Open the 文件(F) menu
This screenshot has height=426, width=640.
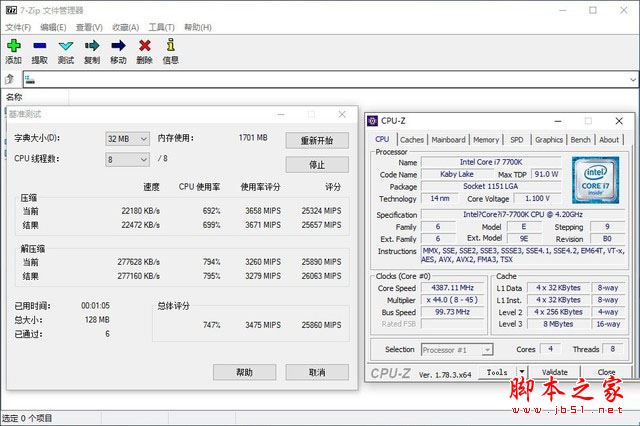[x=18, y=27]
